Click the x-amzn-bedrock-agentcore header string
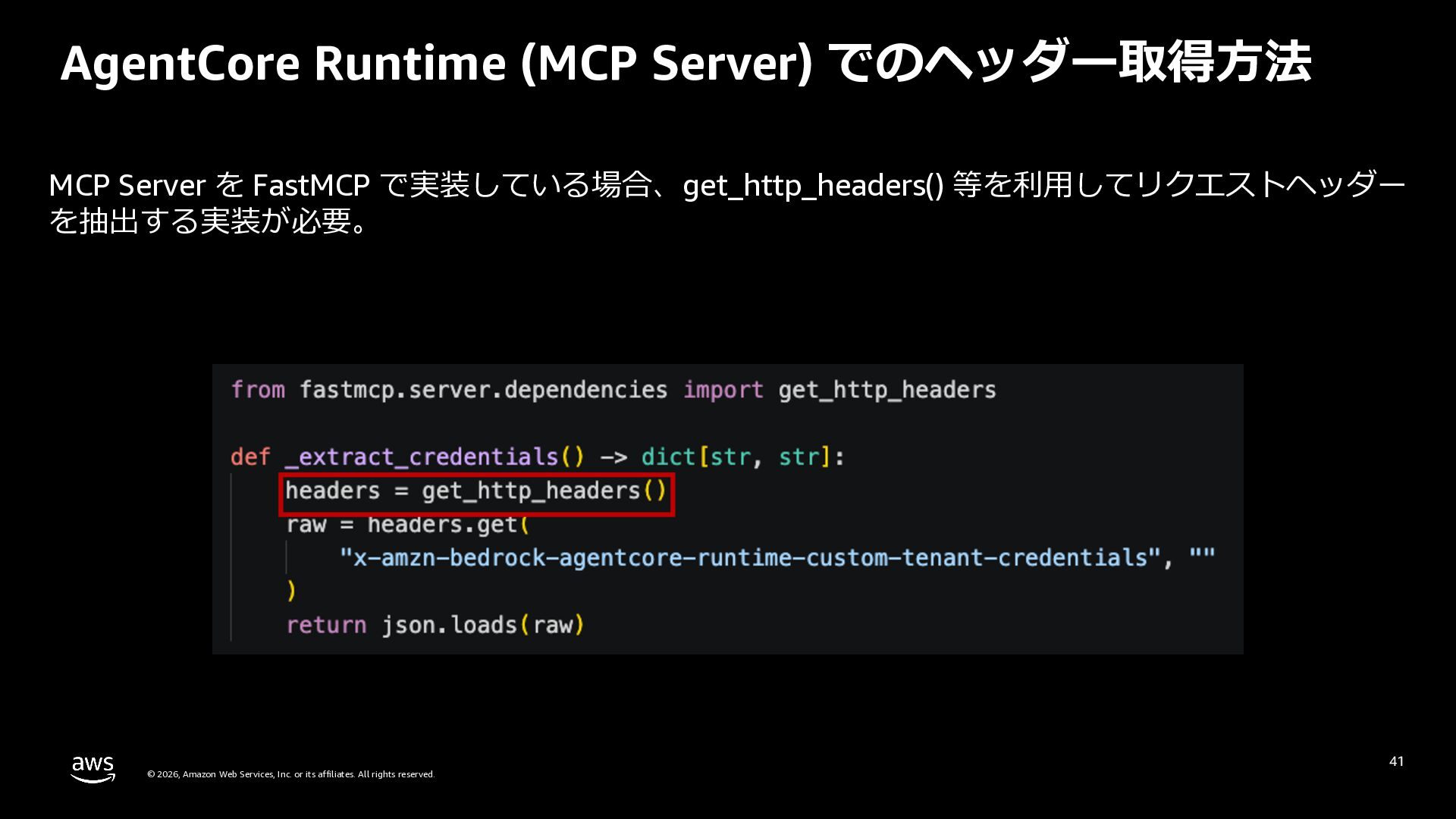The width and height of the screenshot is (1456, 819). pyautogui.click(x=749, y=558)
